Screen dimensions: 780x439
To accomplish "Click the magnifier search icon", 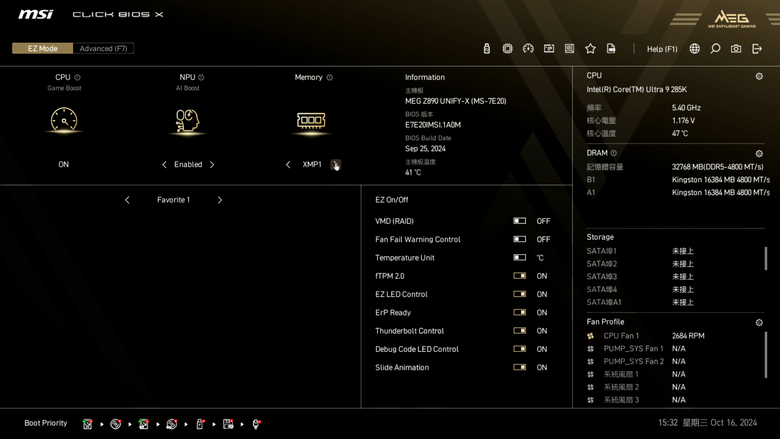I will tap(715, 48).
